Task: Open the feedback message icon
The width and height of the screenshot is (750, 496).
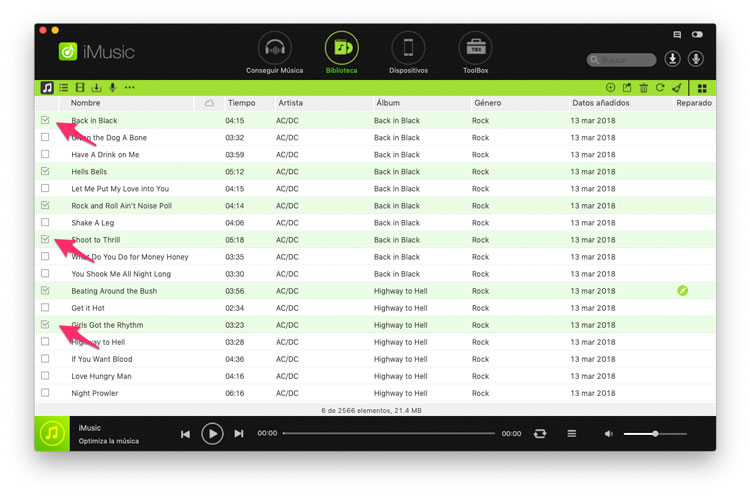Action: (x=677, y=34)
